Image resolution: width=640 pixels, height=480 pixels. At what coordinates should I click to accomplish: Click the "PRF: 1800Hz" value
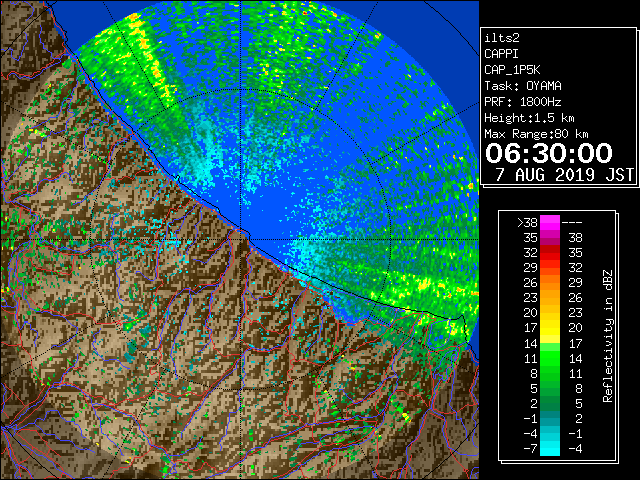coord(523,102)
